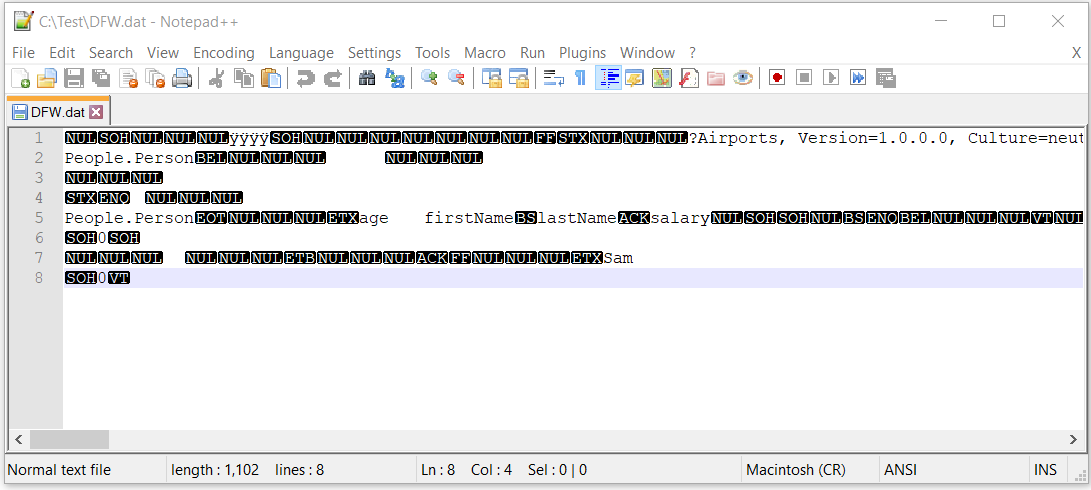The height and width of the screenshot is (490, 1091).
Task: Open the User Defined Language dialog icon
Action: coord(635,78)
